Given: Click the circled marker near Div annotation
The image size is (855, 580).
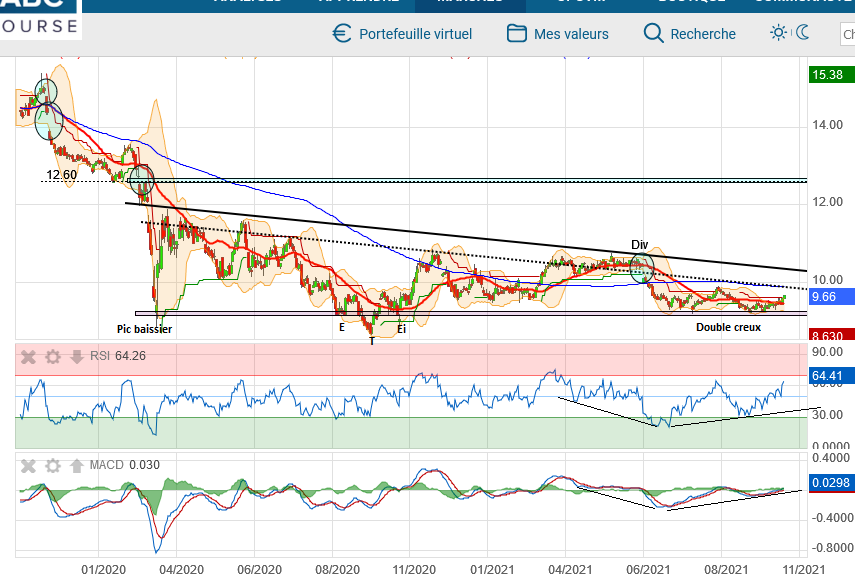Looking at the screenshot, I should tap(642, 268).
